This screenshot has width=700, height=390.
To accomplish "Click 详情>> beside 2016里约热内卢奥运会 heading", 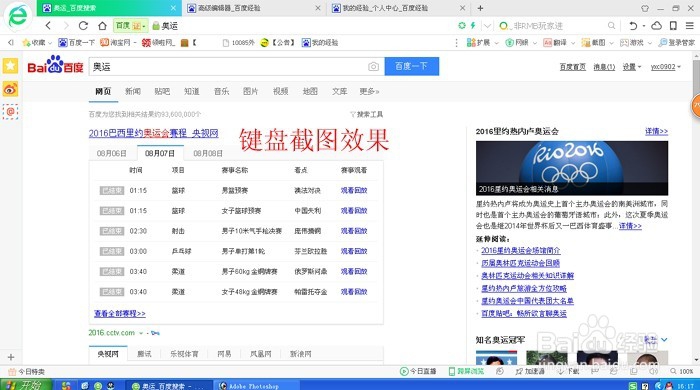I will click(656, 131).
